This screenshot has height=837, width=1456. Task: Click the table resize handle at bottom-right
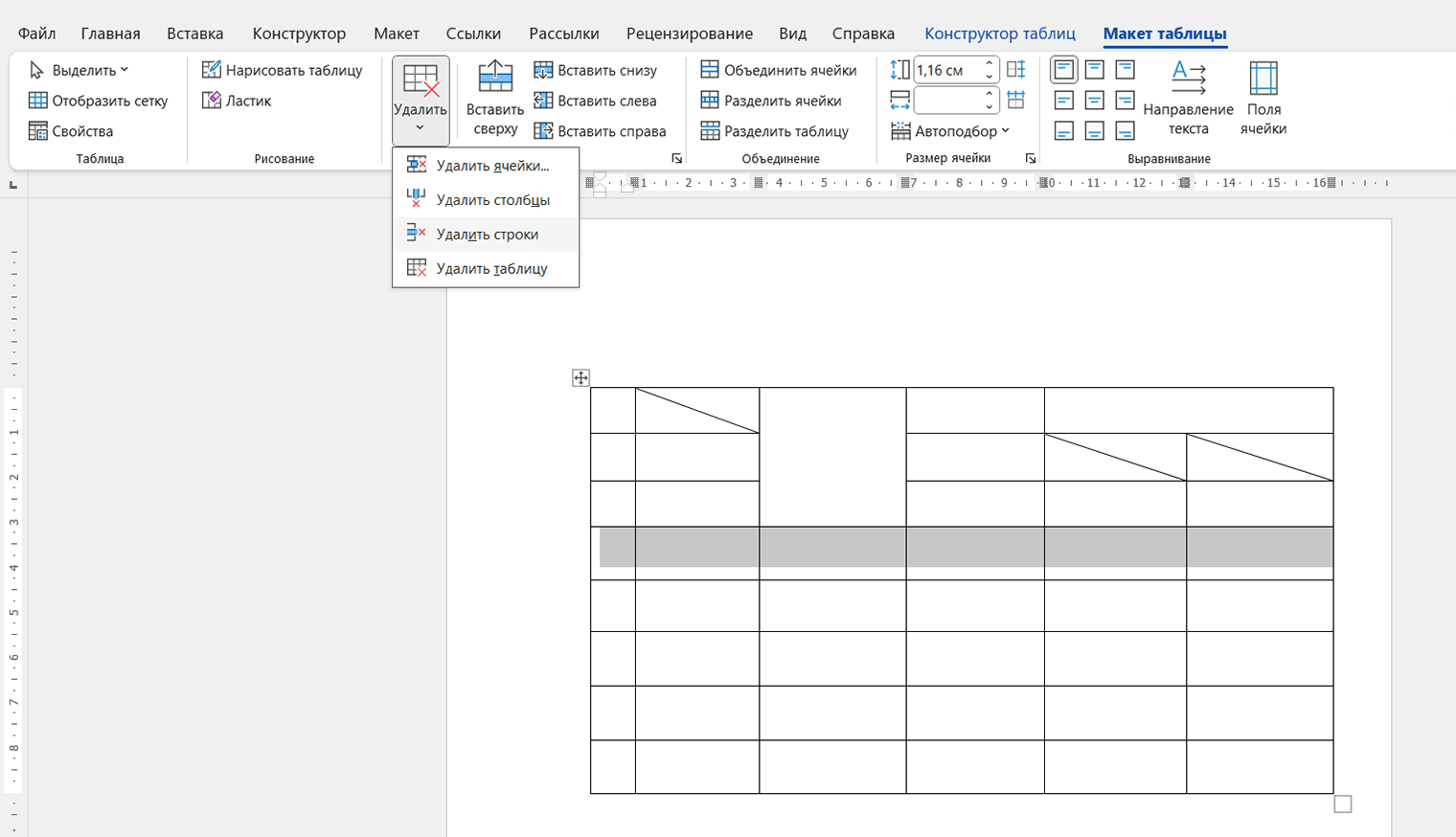point(1343,804)
